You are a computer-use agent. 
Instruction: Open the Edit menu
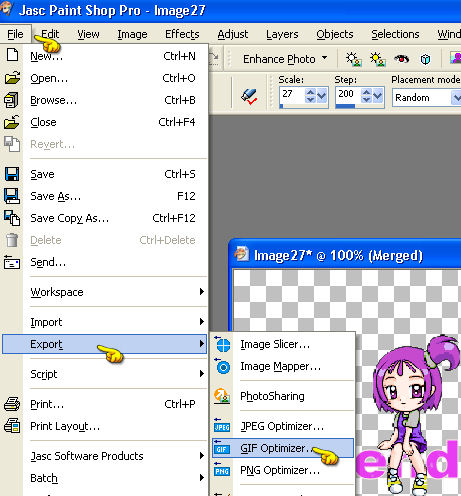pyautogui.click(x=50, y=34)
